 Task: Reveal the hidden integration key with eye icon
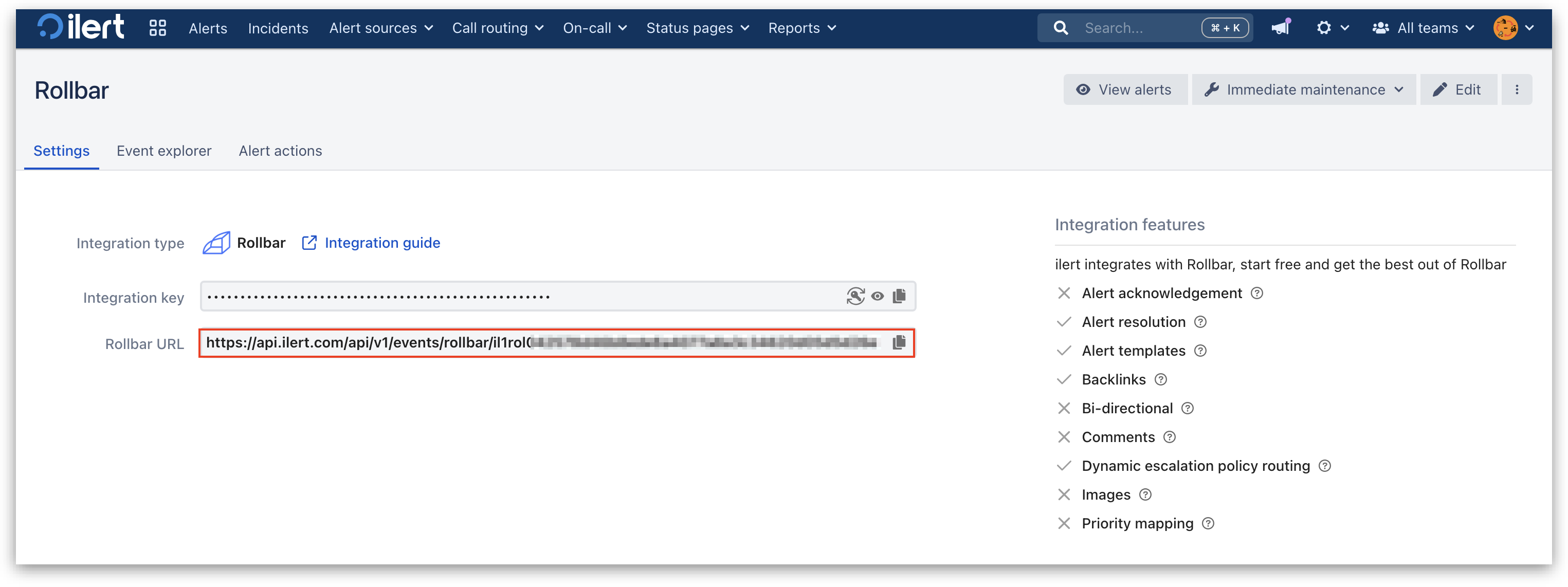pos(877,296)
